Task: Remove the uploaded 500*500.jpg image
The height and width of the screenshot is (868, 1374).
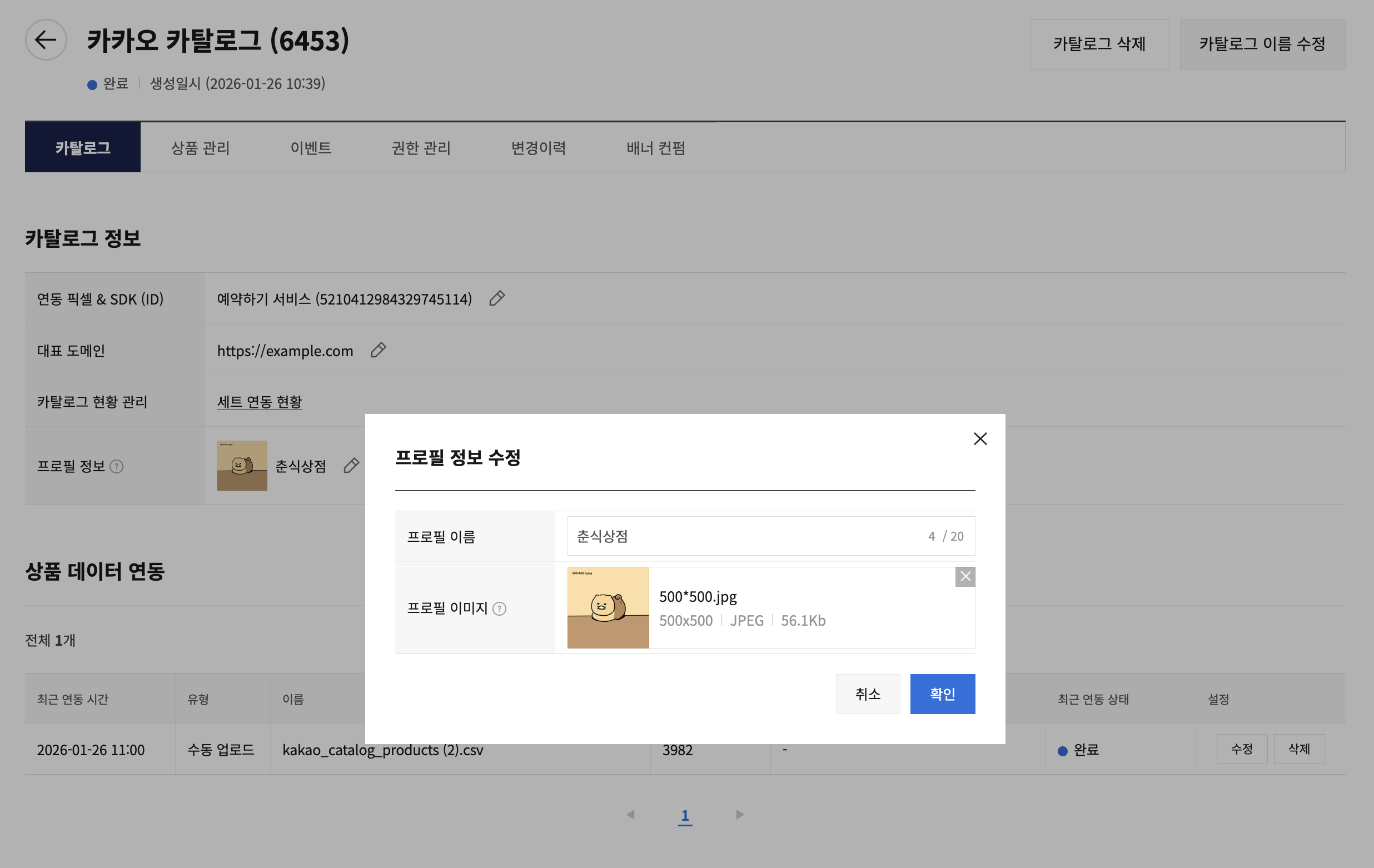Action: point(965,577)
